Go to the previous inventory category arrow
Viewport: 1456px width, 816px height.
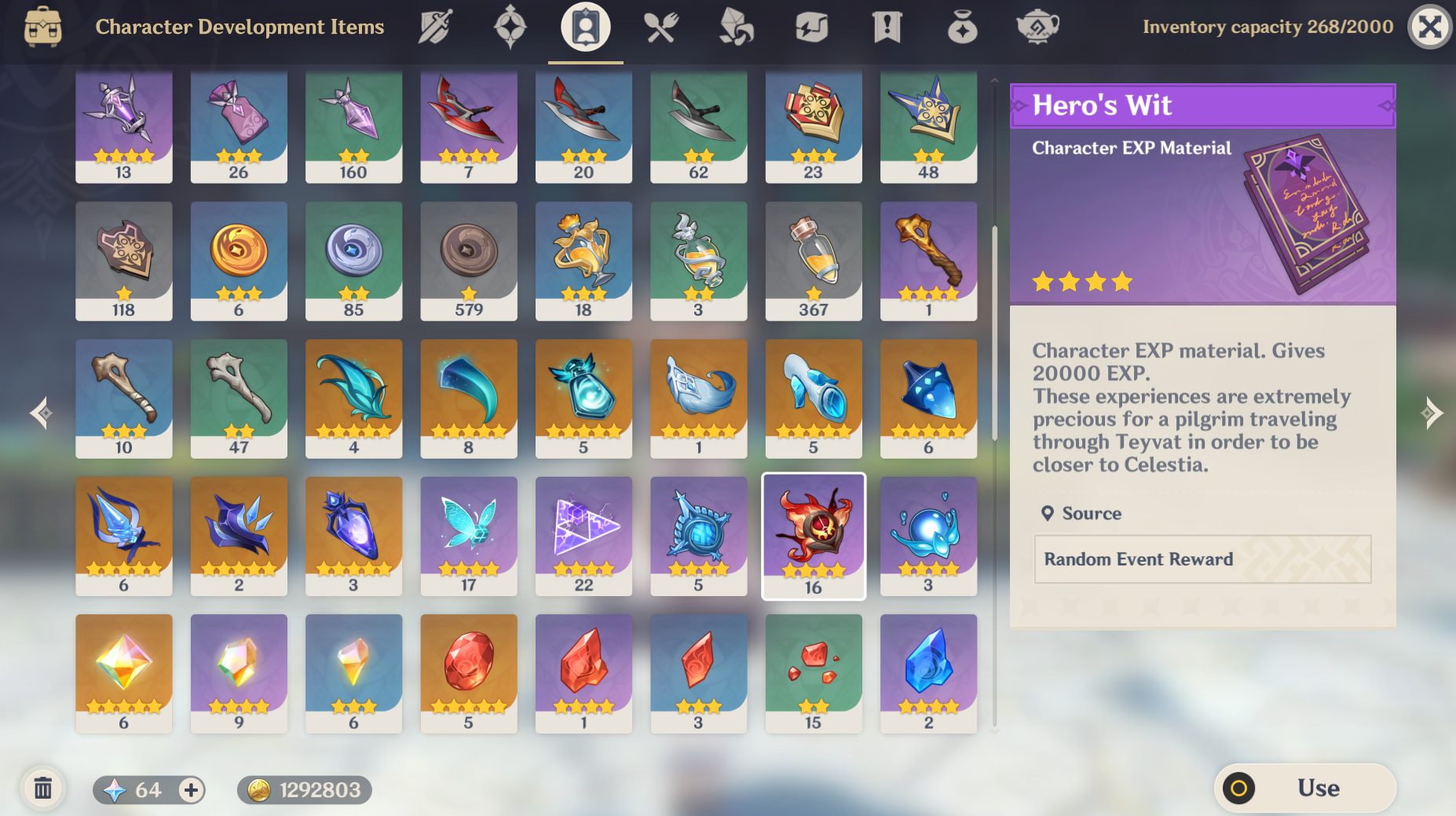41,412
